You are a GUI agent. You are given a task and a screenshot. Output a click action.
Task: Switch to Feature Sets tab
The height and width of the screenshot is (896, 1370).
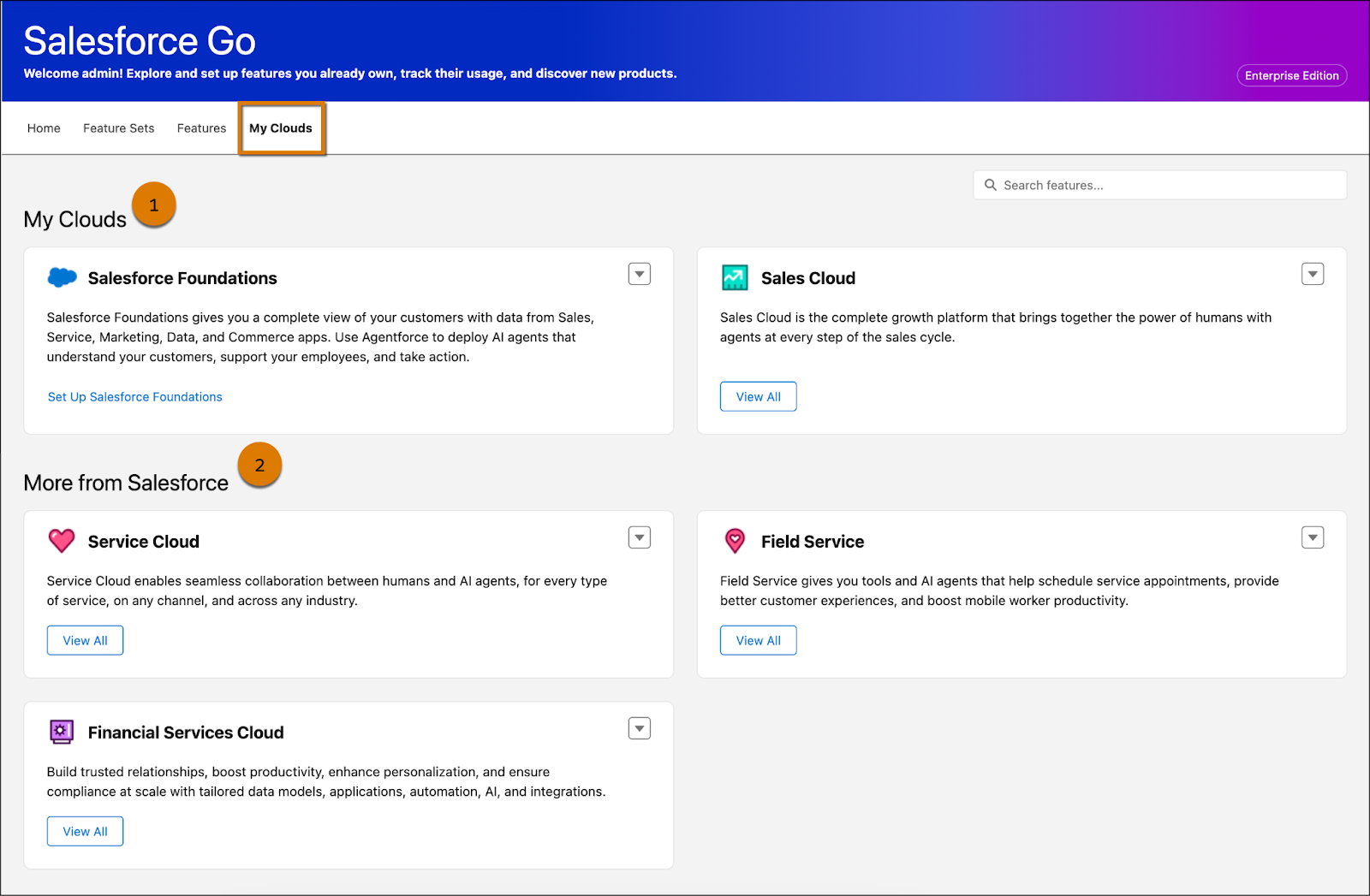119,128
